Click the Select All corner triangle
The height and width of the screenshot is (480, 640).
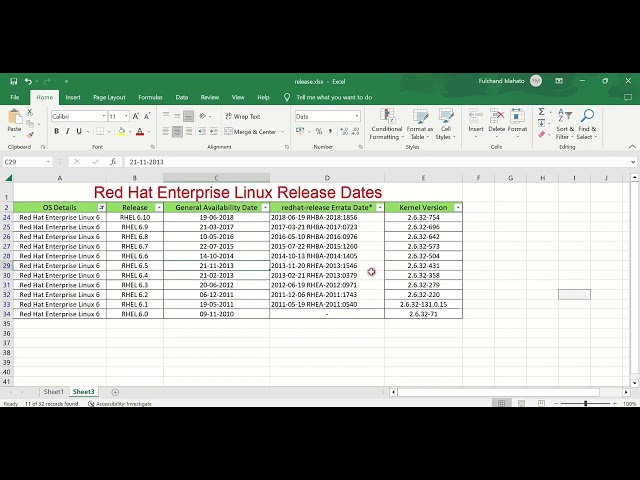(x=8, y=178)
